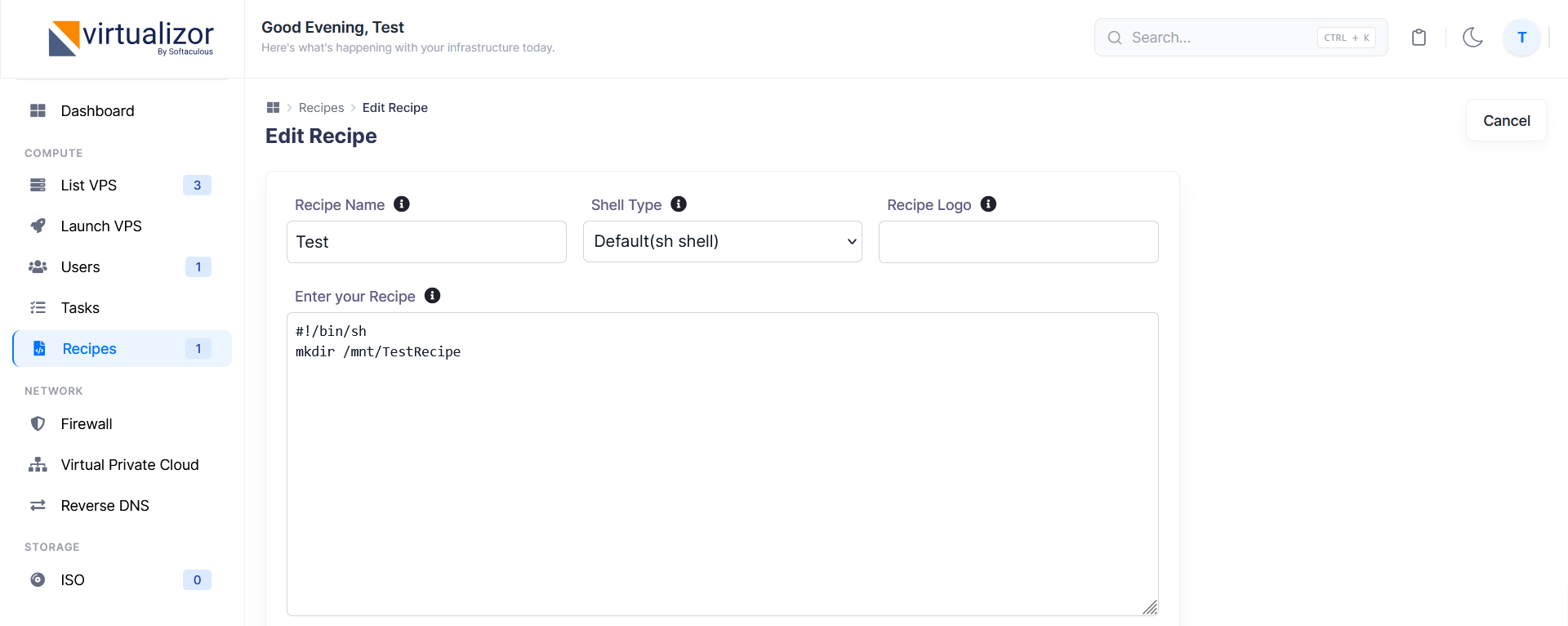Click the Users group icon
The width and height of the screenshot is (1568, 626).
[38, 267]
